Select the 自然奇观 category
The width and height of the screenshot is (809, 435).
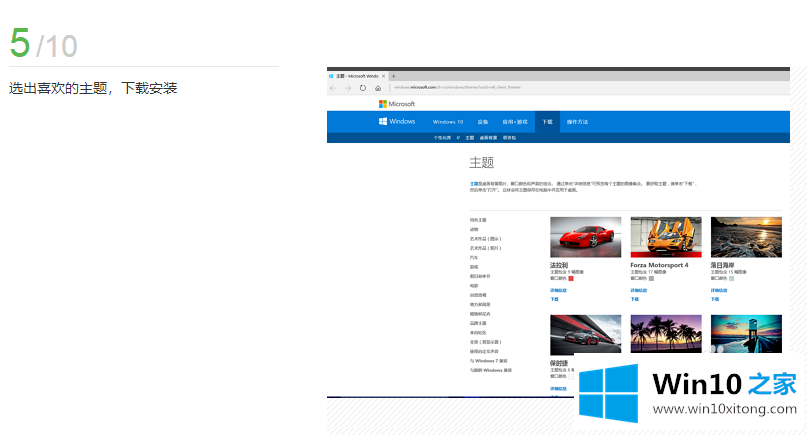pos(478,295)
